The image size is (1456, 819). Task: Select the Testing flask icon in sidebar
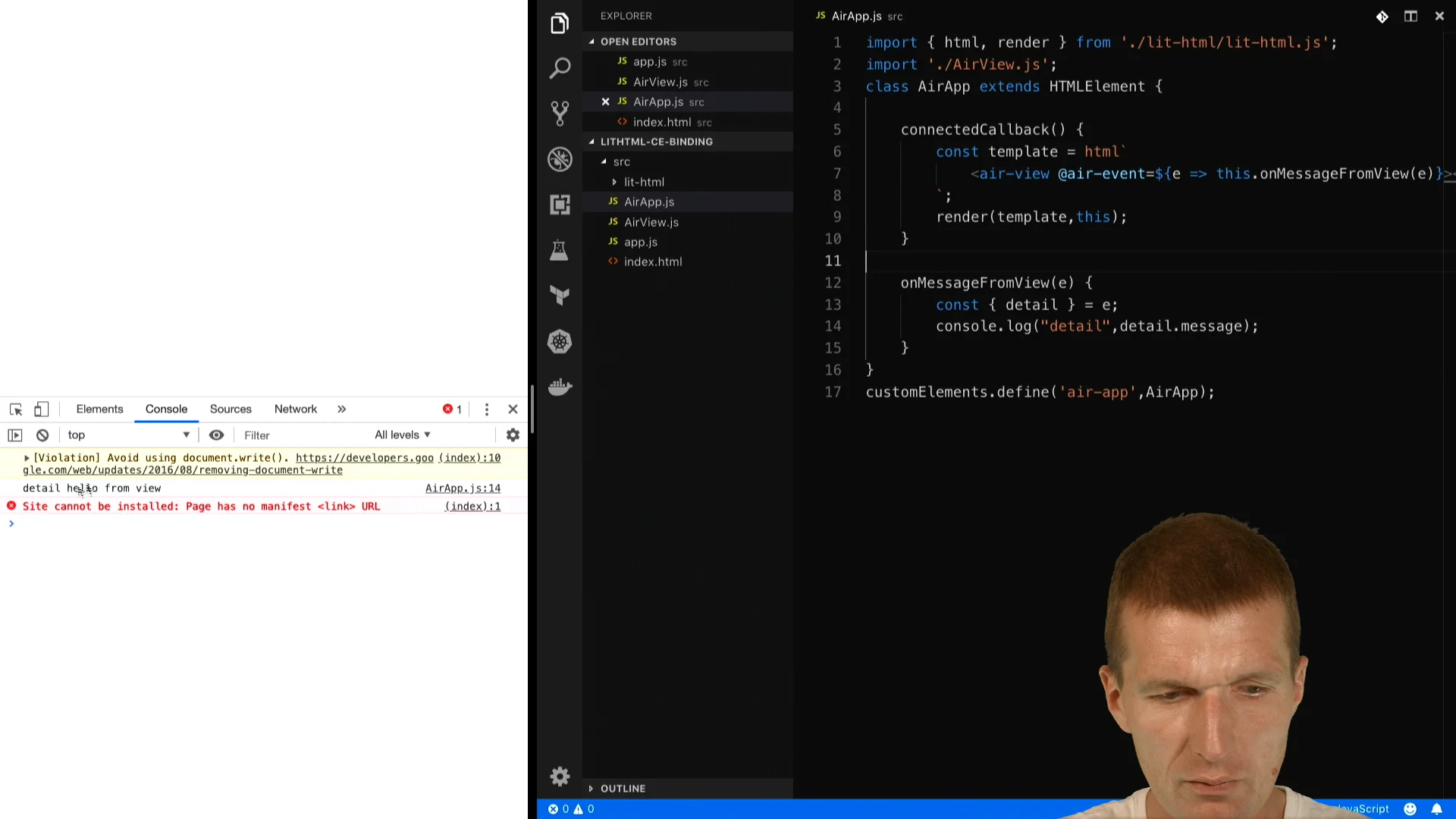560,250
